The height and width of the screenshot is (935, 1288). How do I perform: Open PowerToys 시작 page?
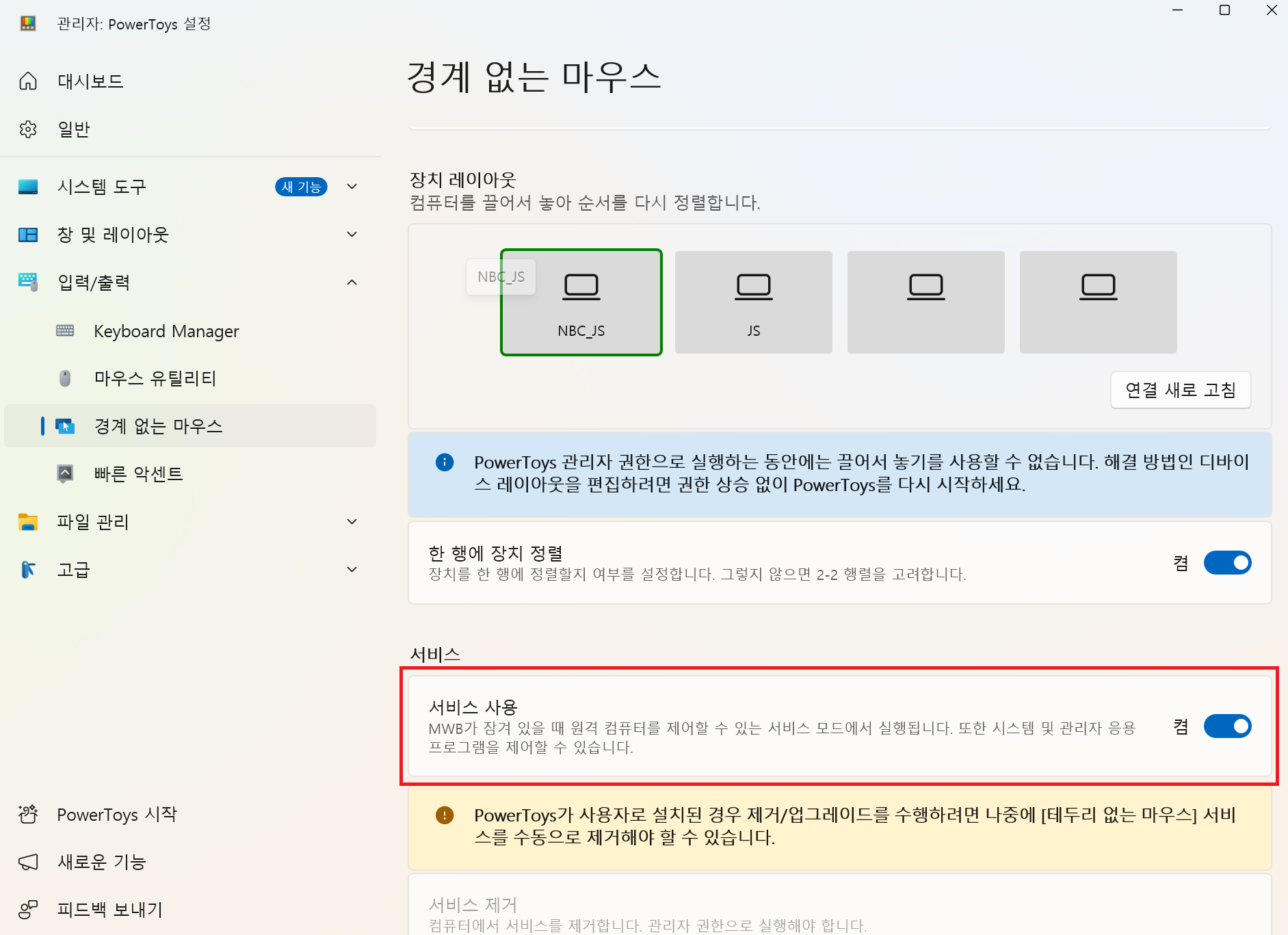(x=190, y=814)
